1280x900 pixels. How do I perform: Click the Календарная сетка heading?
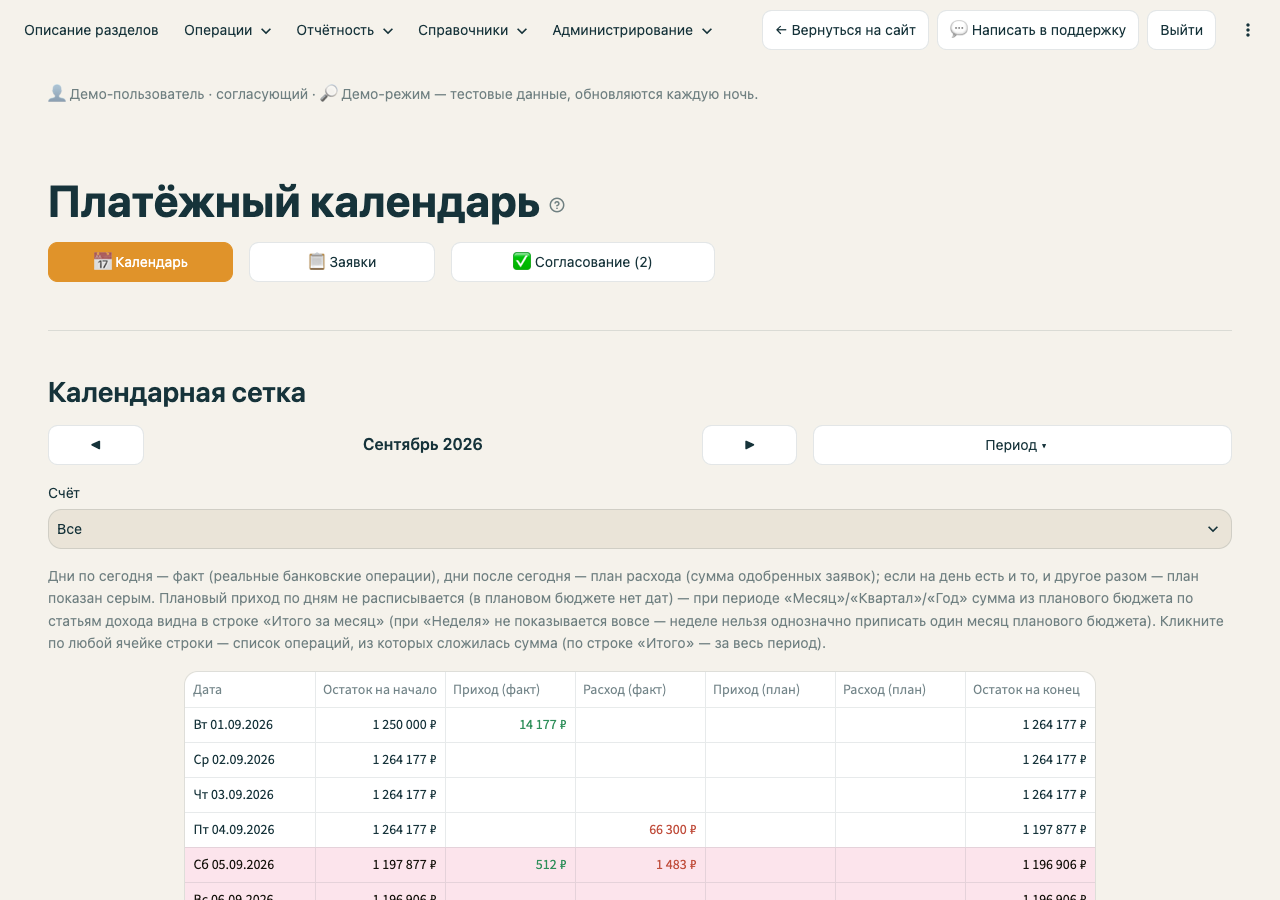[x=177, y=393]
